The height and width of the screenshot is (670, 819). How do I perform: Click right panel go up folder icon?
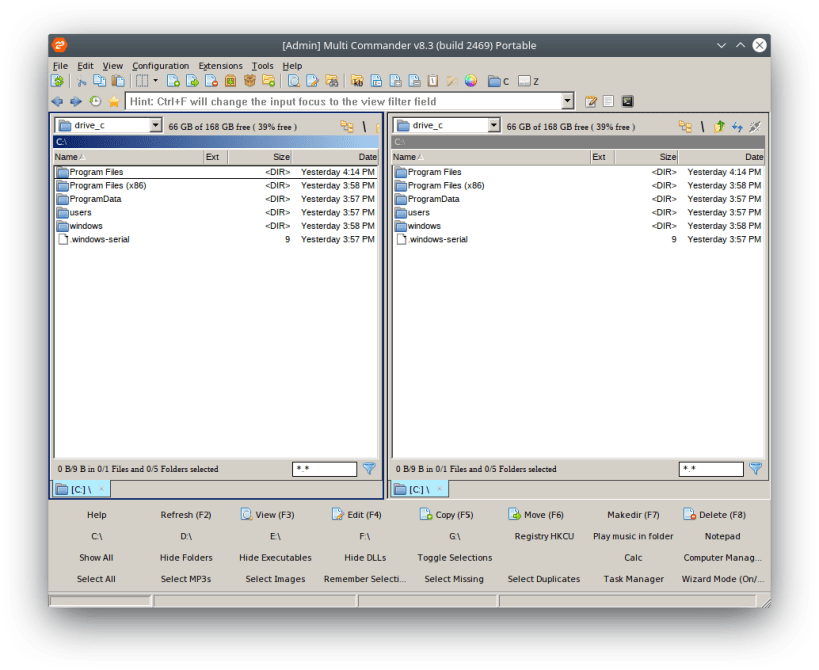[x=720, y=126]
